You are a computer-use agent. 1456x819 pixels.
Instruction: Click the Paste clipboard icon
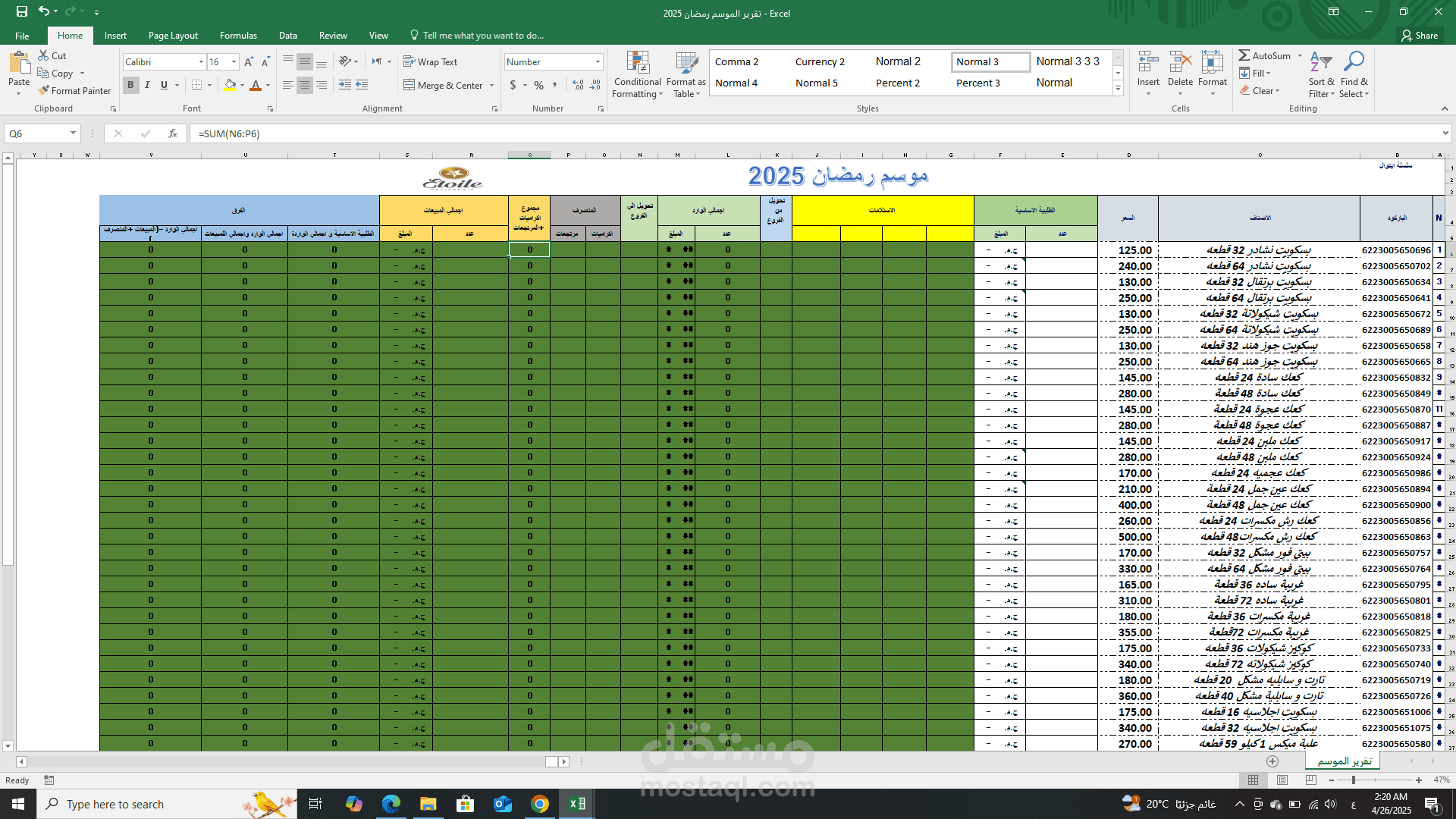pyautogui.click(x=19, y=64)
